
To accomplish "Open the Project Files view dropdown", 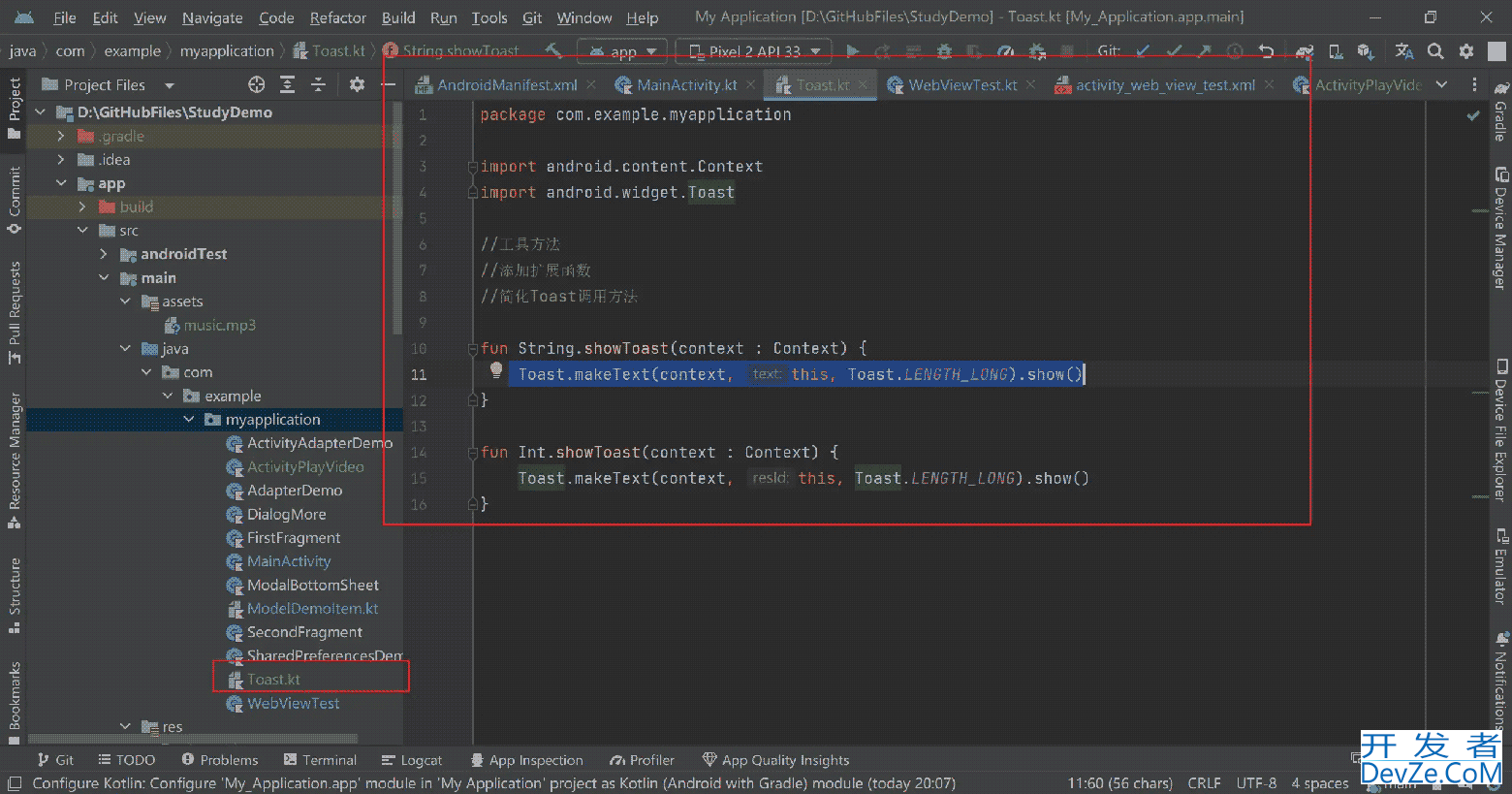I will tap(108, 85).
